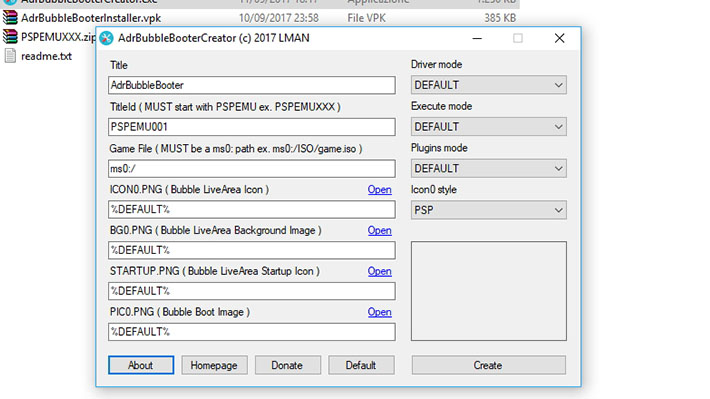The width and height of the screenshot is (710, 399).
Task: Click the Game File path field
Action: click(252, 168)
